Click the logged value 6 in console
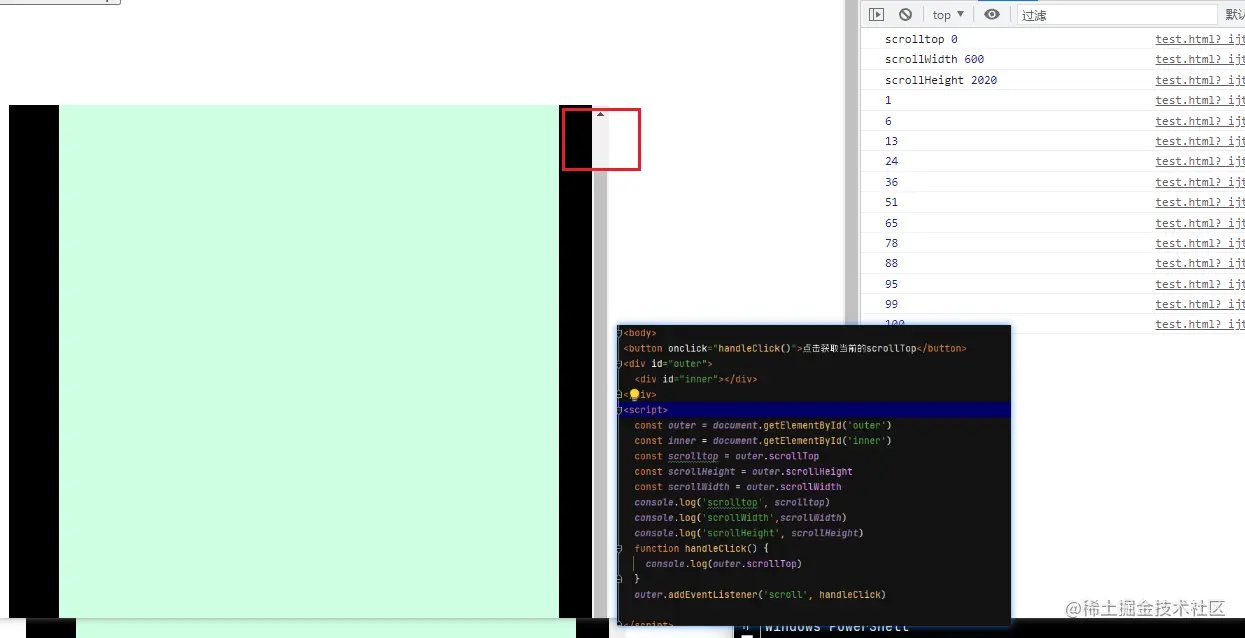 (888, 121)
